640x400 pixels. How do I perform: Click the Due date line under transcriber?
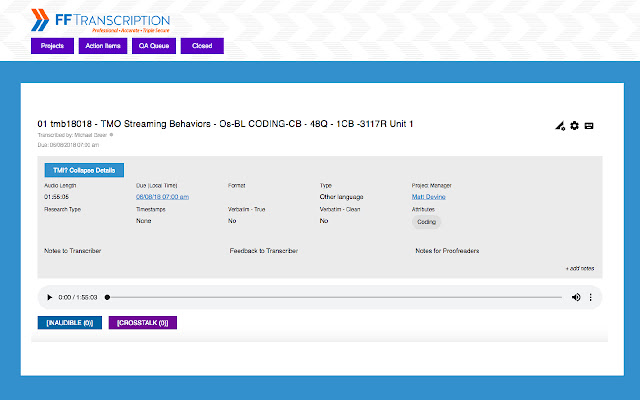[x=68, y=145]
